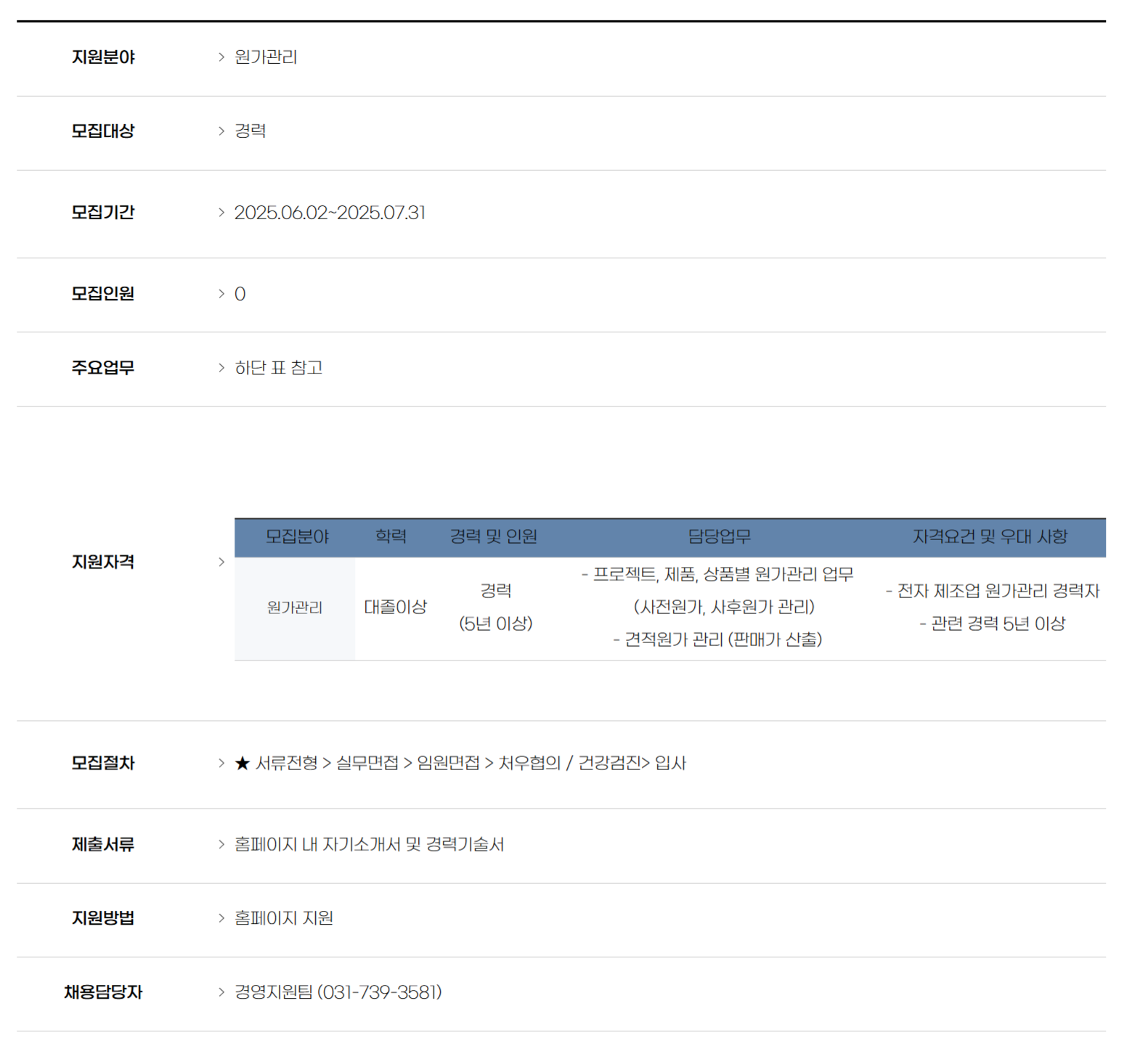Click the star icon before 서류전형
Screen dimensions: 1148x1043
point(243,764)
